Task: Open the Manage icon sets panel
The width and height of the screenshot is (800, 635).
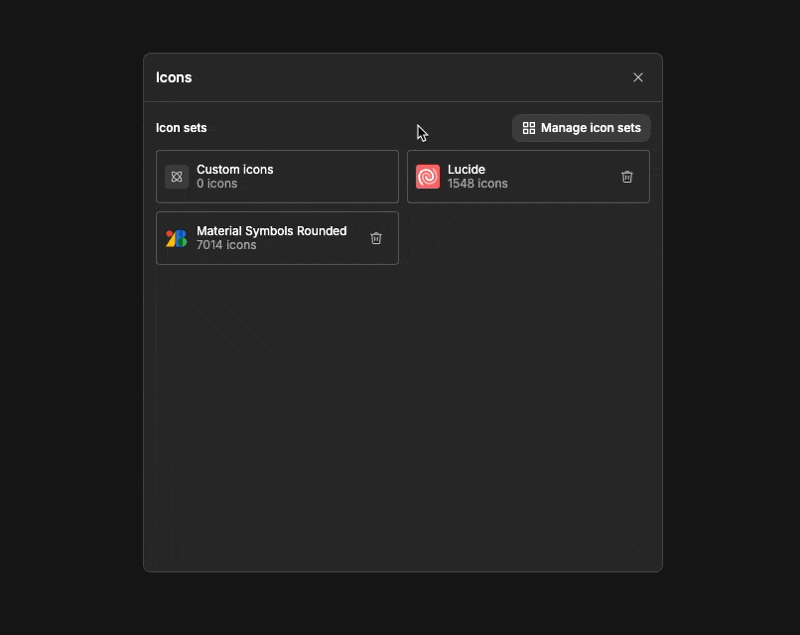Action: point(581,128)
